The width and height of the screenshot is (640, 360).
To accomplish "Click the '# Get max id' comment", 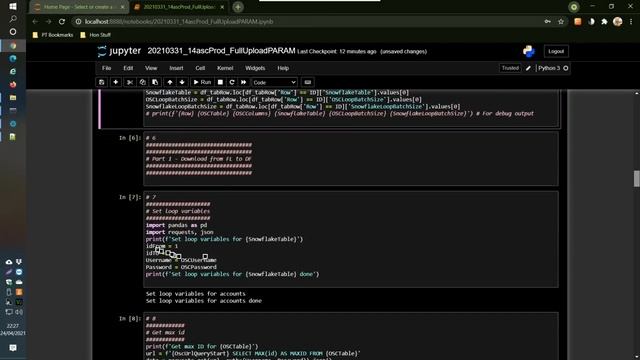I will (x=165, y=333).
